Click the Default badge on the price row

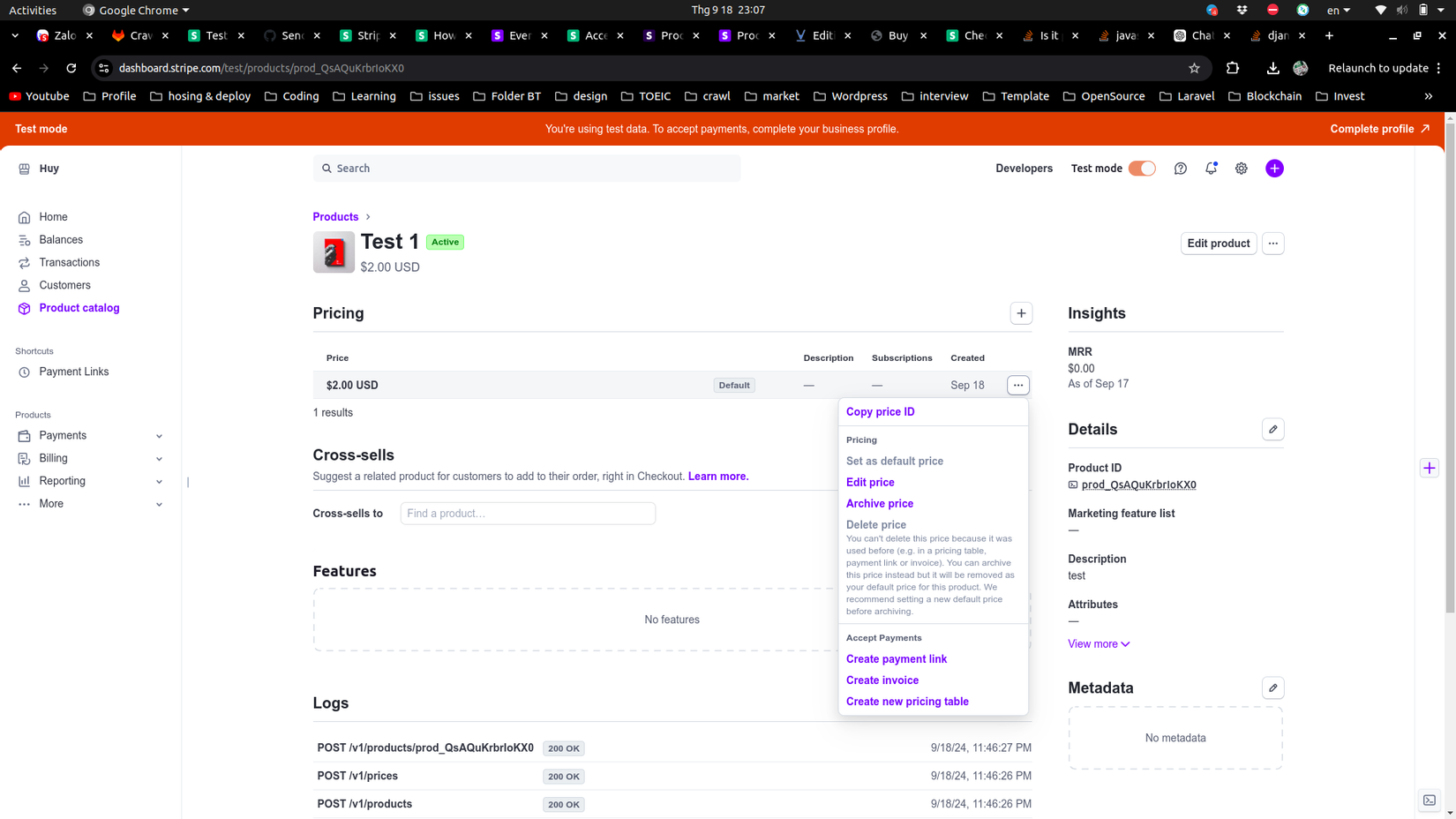(x=733, y=385)
